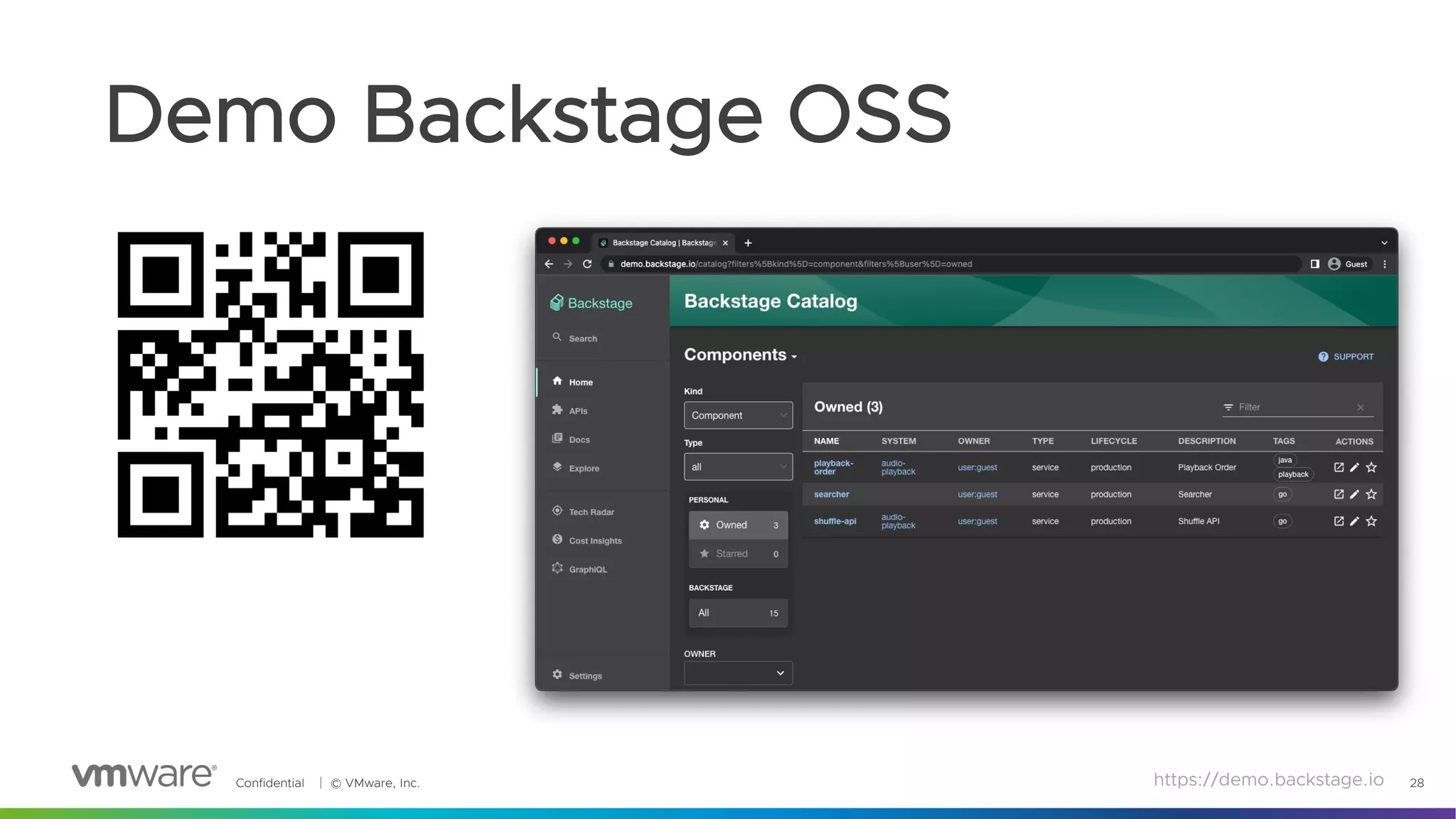Open Cost Insights from sidebar
Screen dimensions: 1456x819
coord(594,540)
